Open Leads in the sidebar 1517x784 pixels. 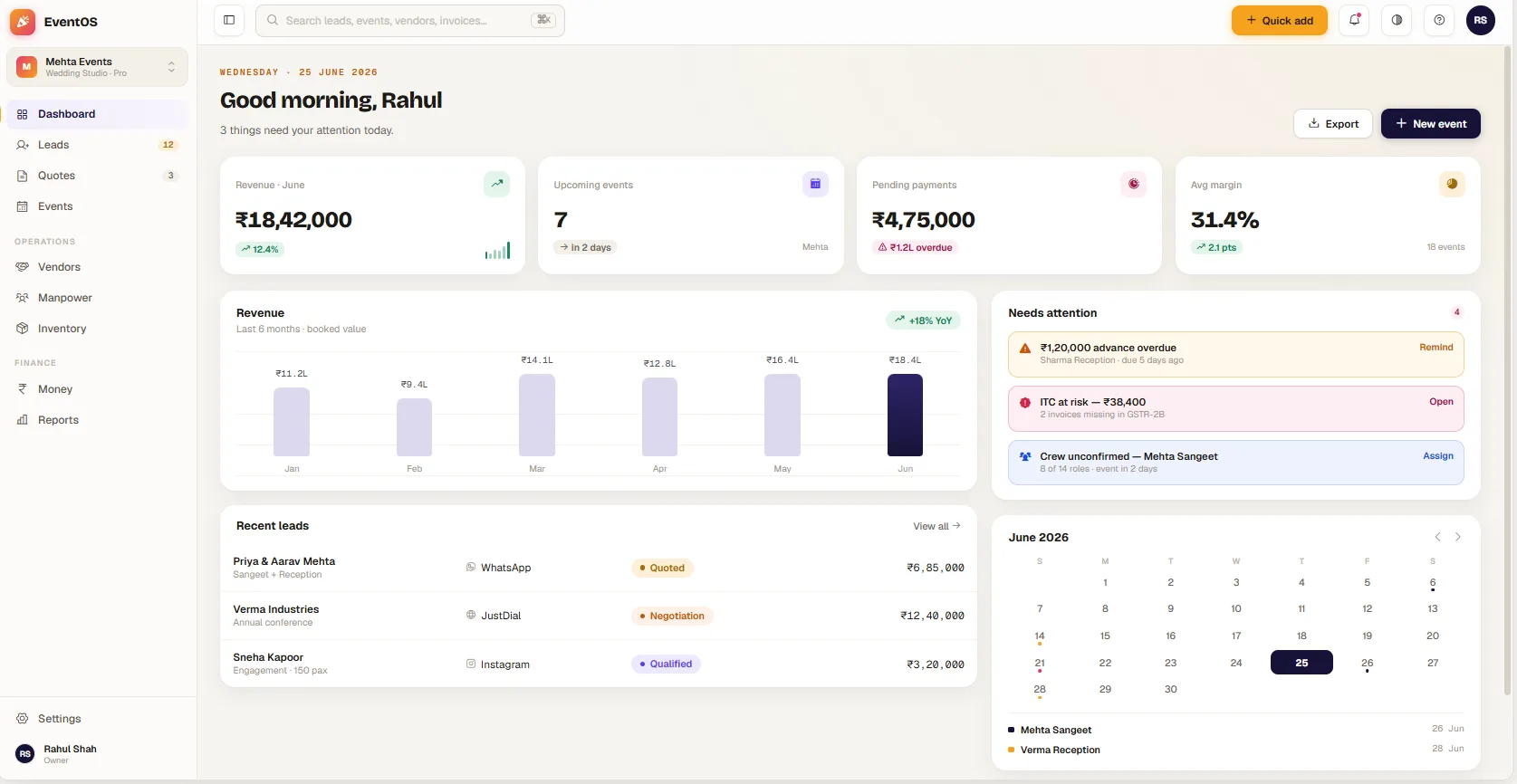(97, 145)
